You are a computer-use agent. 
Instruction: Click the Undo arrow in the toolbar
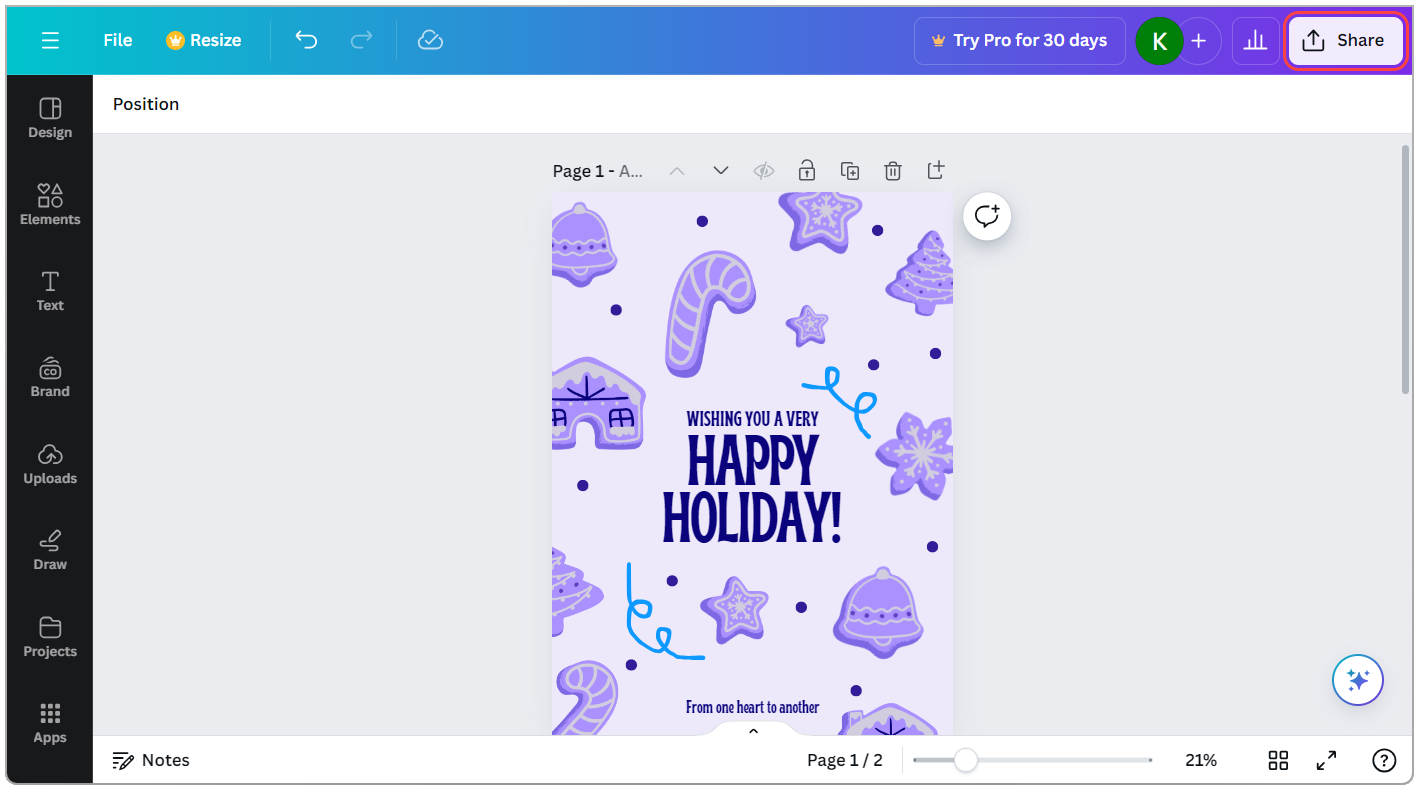tap(306, 40)
